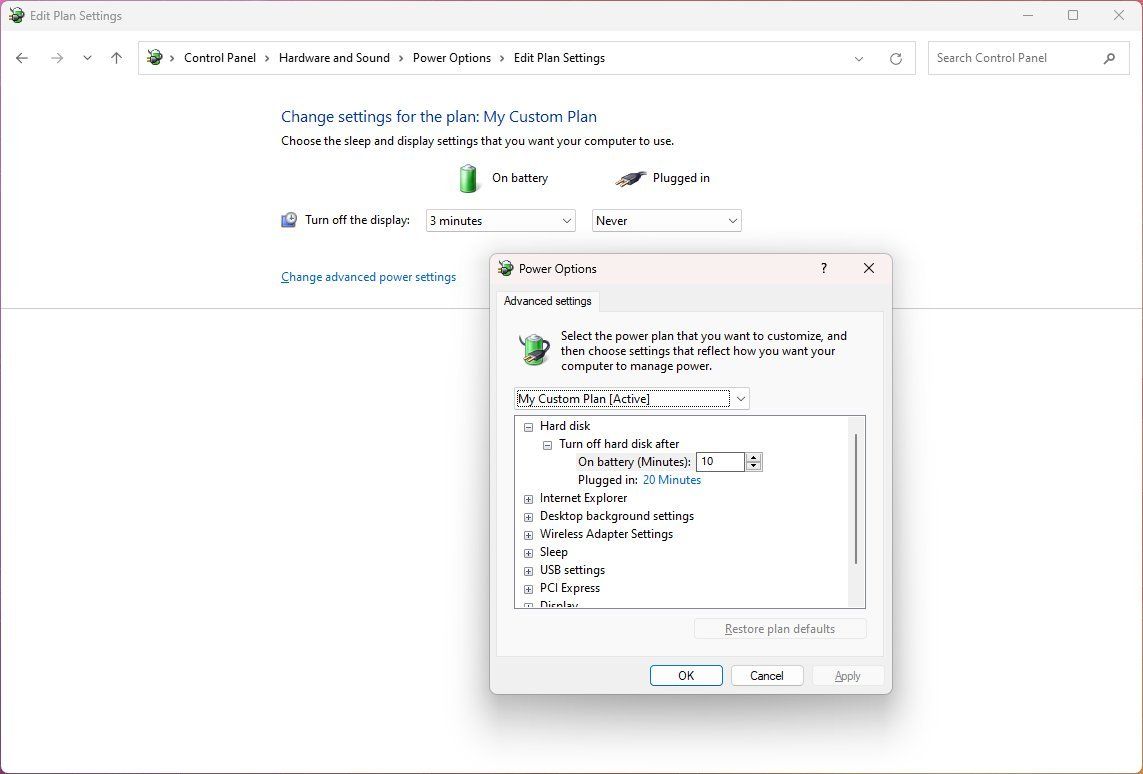Click the forward navigation arrow
The height and width of the screenshot is (774, 1143).
[x=57, y=58]
